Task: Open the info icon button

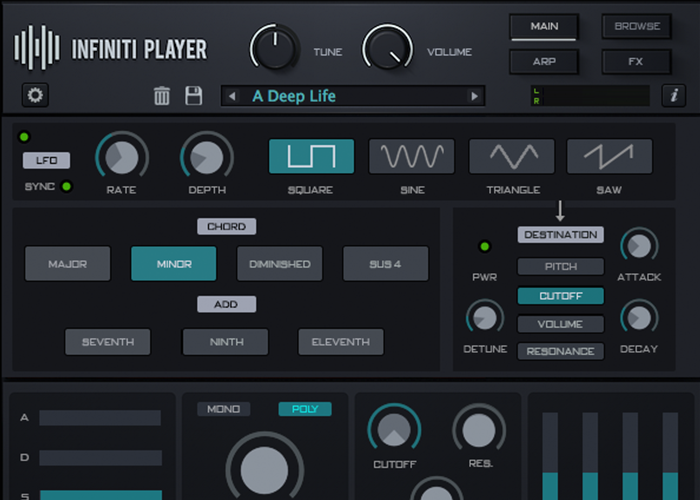Action: pos(673,96)
